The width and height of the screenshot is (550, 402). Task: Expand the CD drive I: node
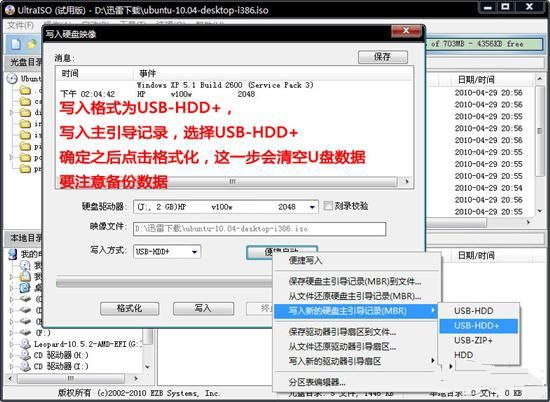[x=12, y=367]
